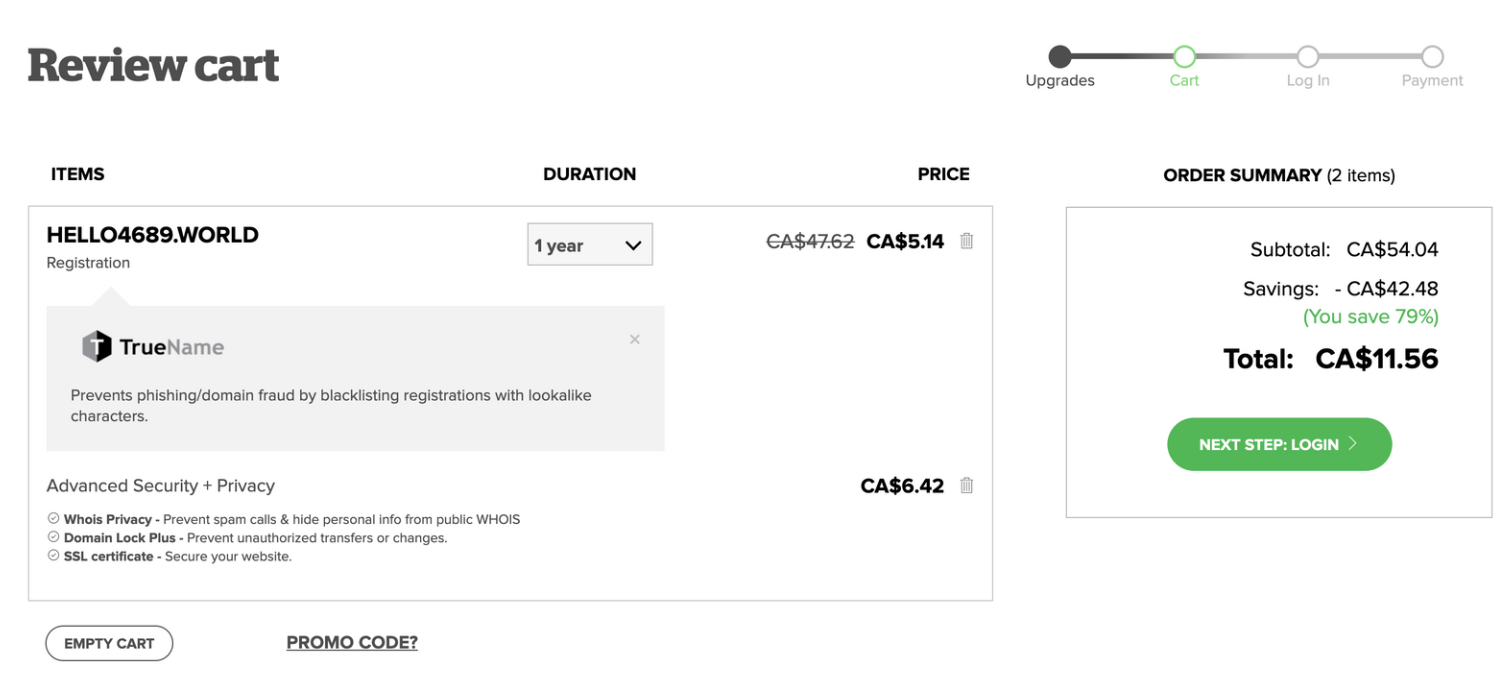Close the TrueName info box

click(x=635, y=340)
